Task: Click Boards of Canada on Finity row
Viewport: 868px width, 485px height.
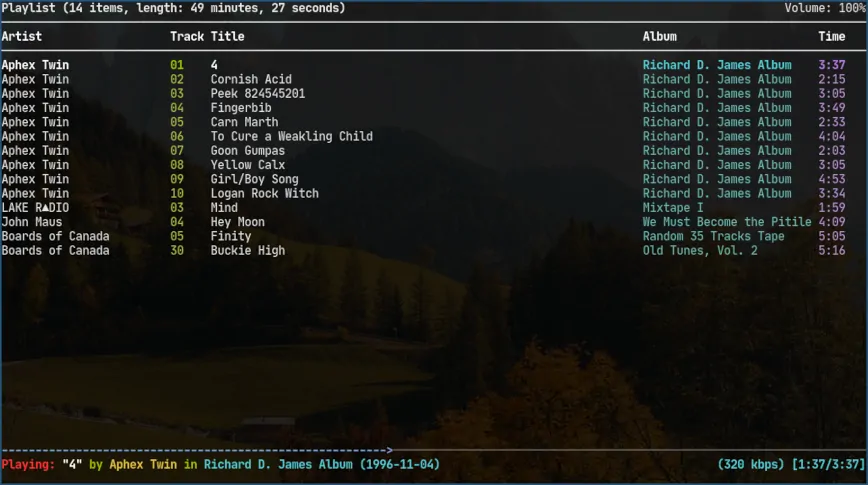Action: (55, 236)
